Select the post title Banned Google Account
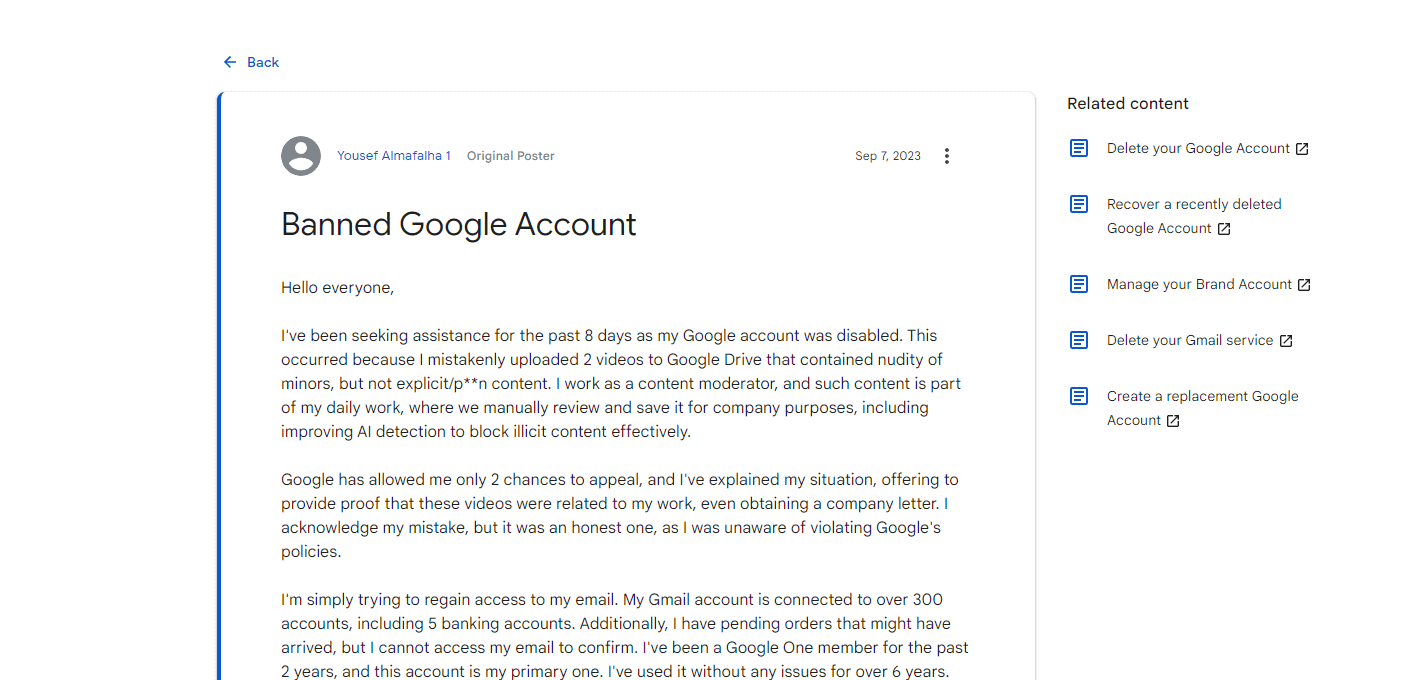The image size is (1407, 680). click(x=458, y=224)
